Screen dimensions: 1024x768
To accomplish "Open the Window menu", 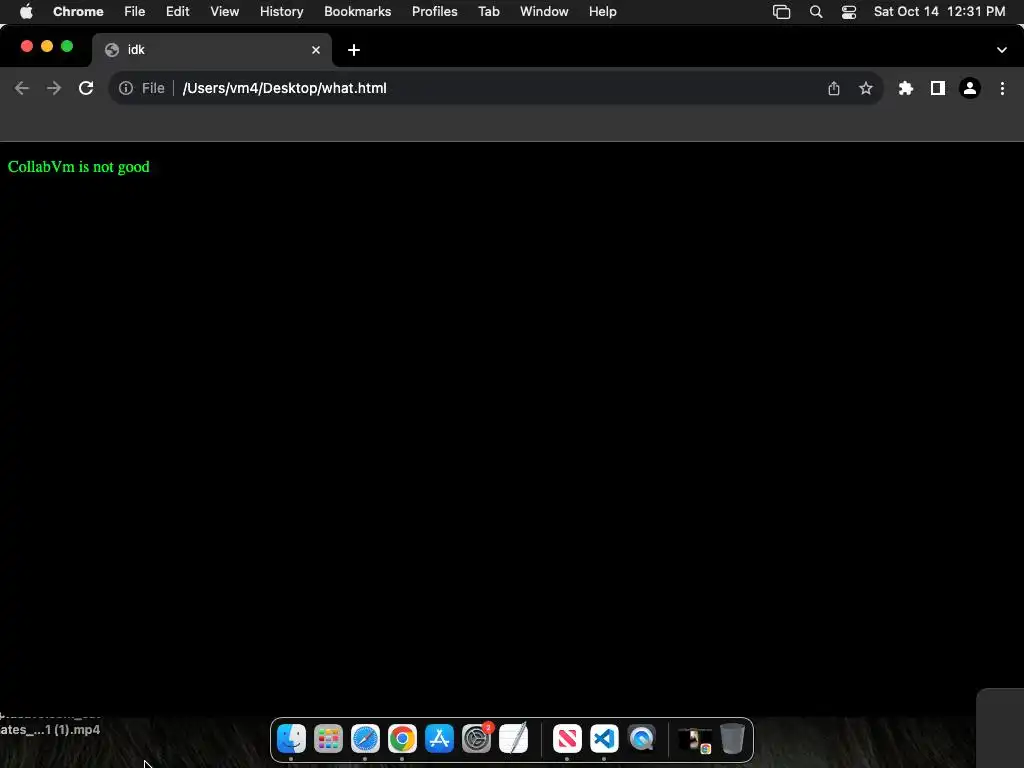I will 544,11.
